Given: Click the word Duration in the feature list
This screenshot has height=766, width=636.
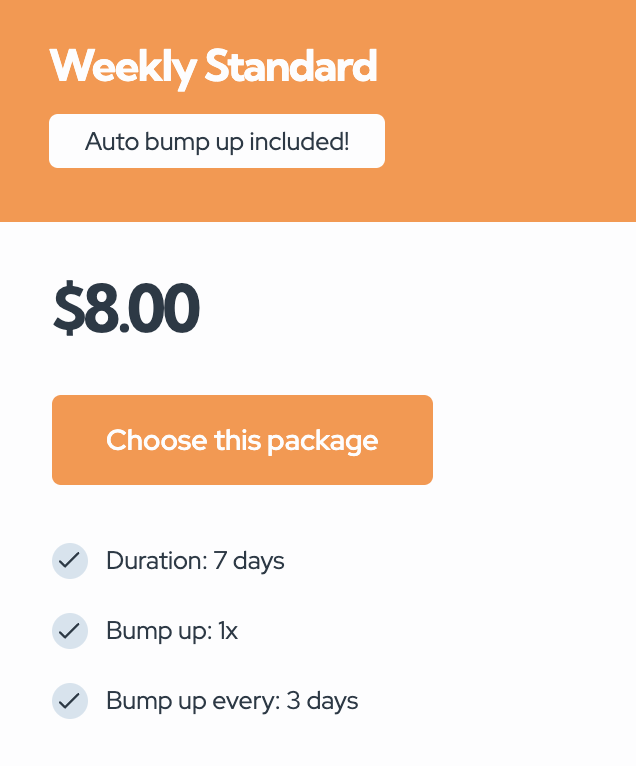Looking at the screenshot, I should coord(155,561).
